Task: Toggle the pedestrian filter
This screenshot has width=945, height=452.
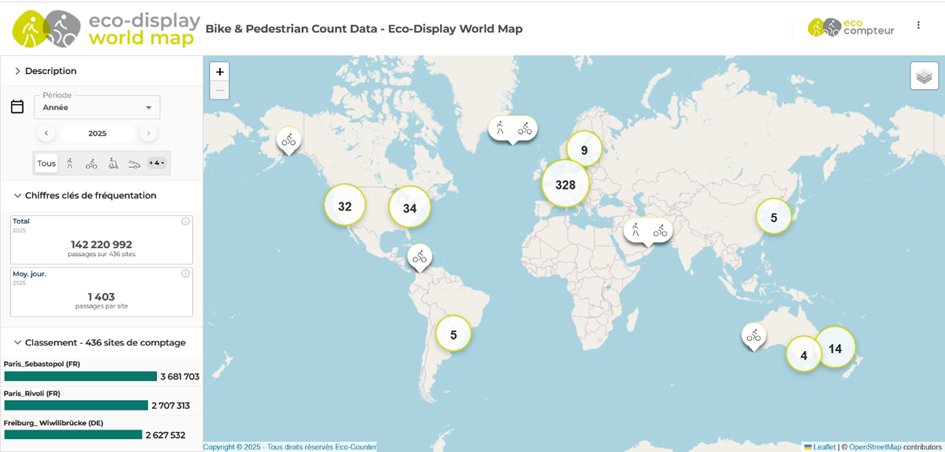Action: [x=70, y=163]
